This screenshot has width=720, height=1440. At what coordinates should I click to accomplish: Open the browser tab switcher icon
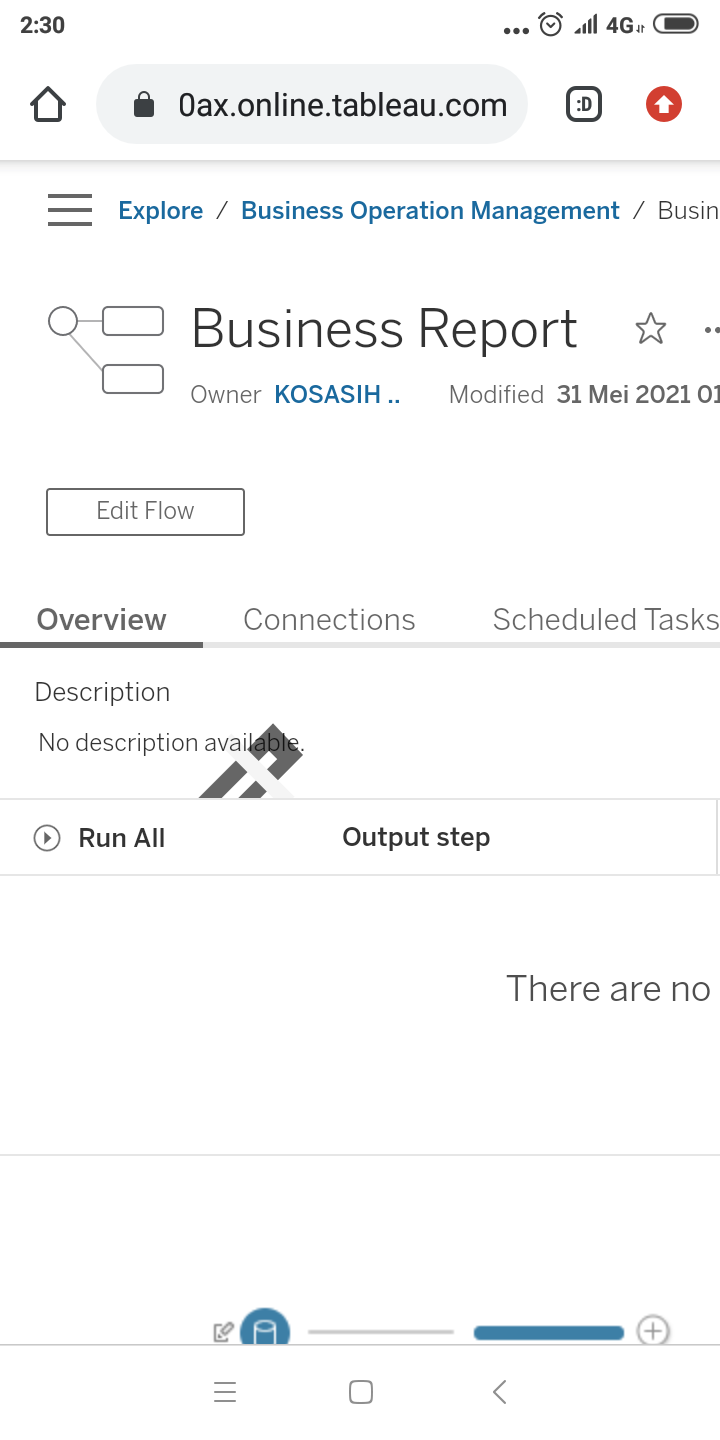click(x=583, y=103)
